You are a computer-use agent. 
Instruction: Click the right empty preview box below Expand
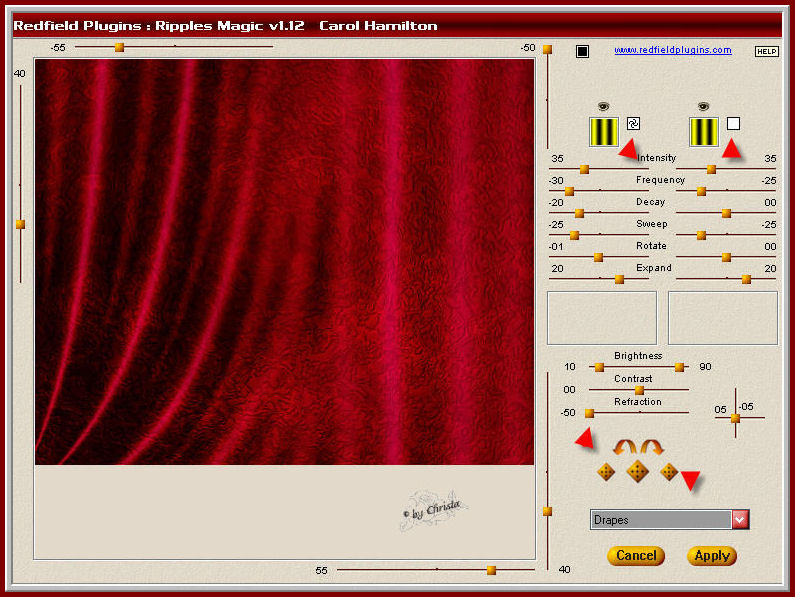pyautogui.click(x=722, y=318)
